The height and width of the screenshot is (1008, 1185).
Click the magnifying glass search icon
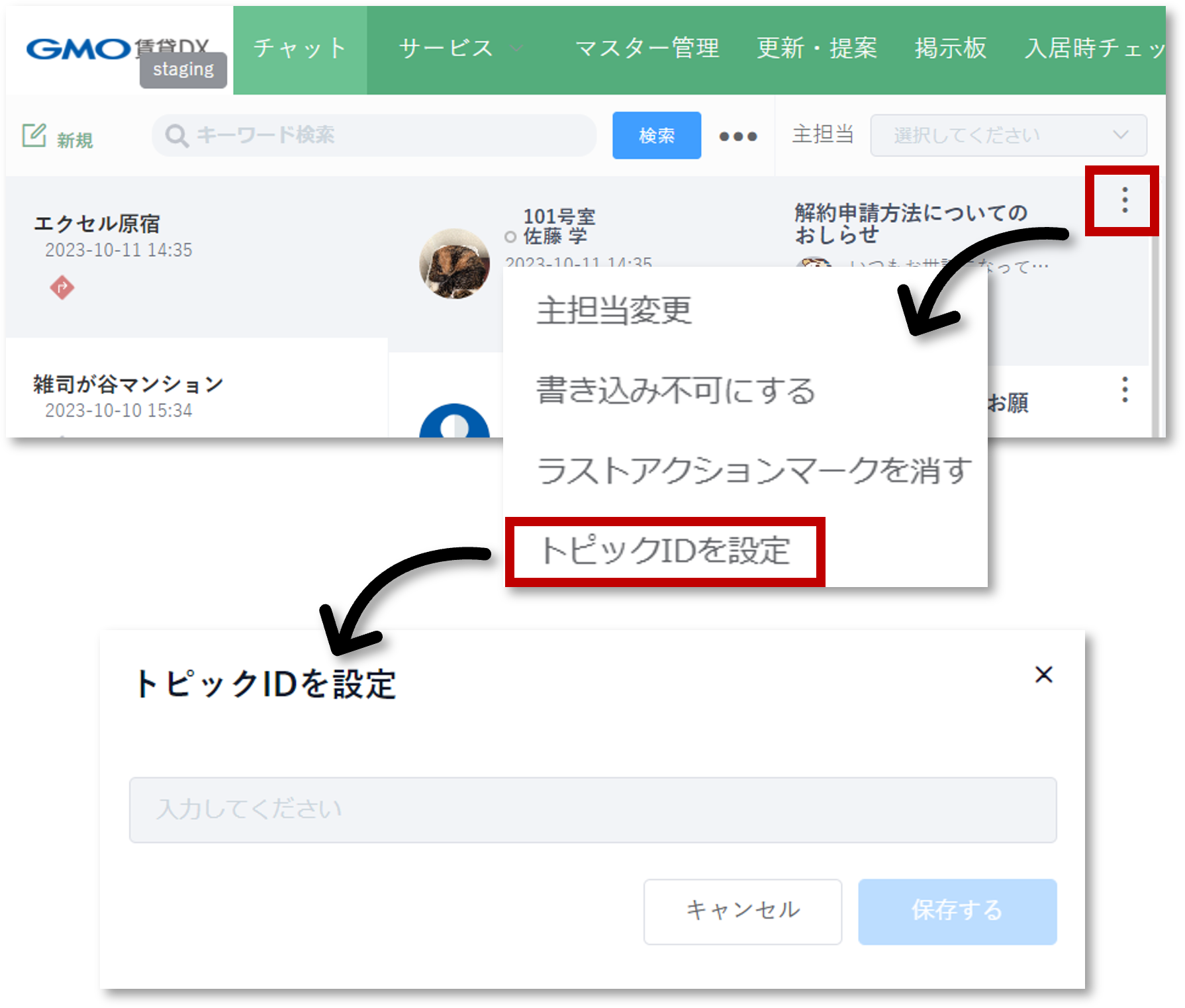coord(175,136)
